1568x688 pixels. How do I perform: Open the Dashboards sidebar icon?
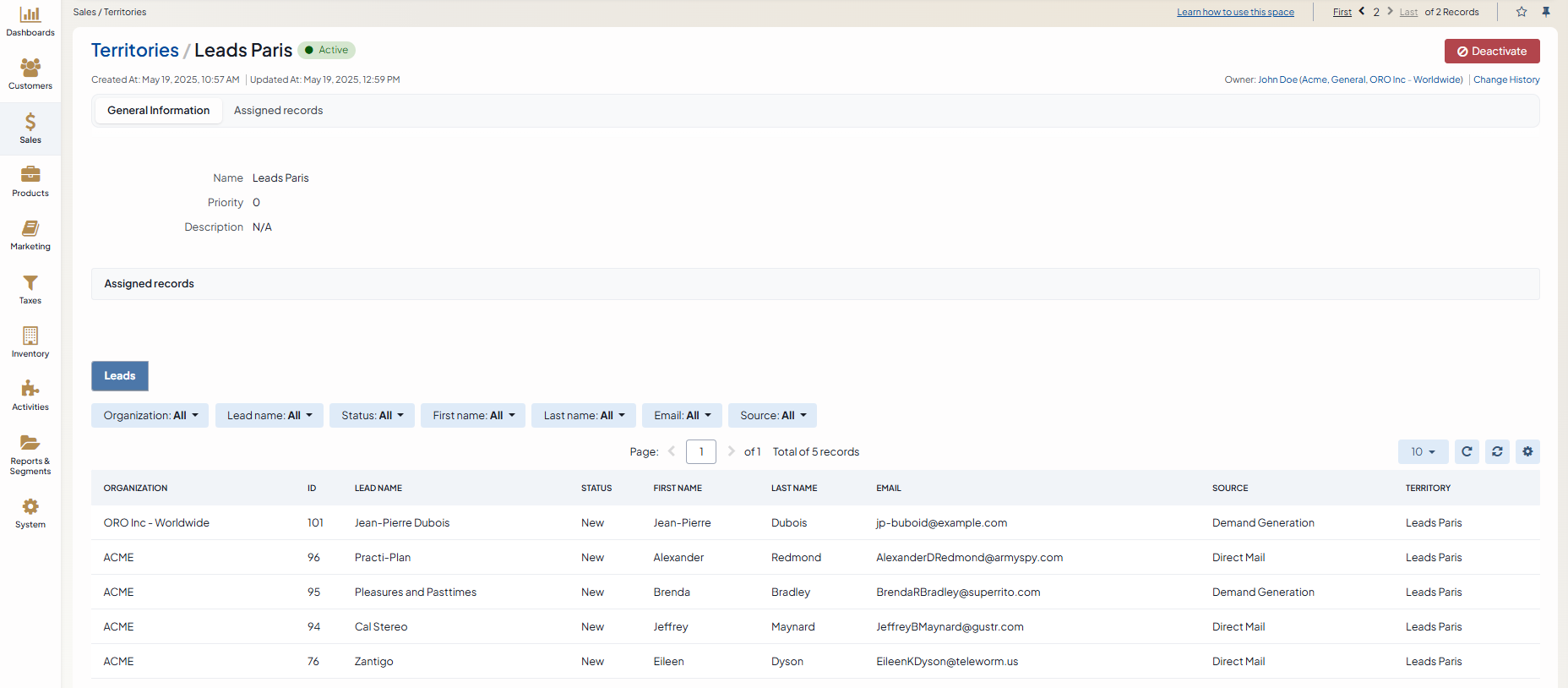tap(30, 22)
